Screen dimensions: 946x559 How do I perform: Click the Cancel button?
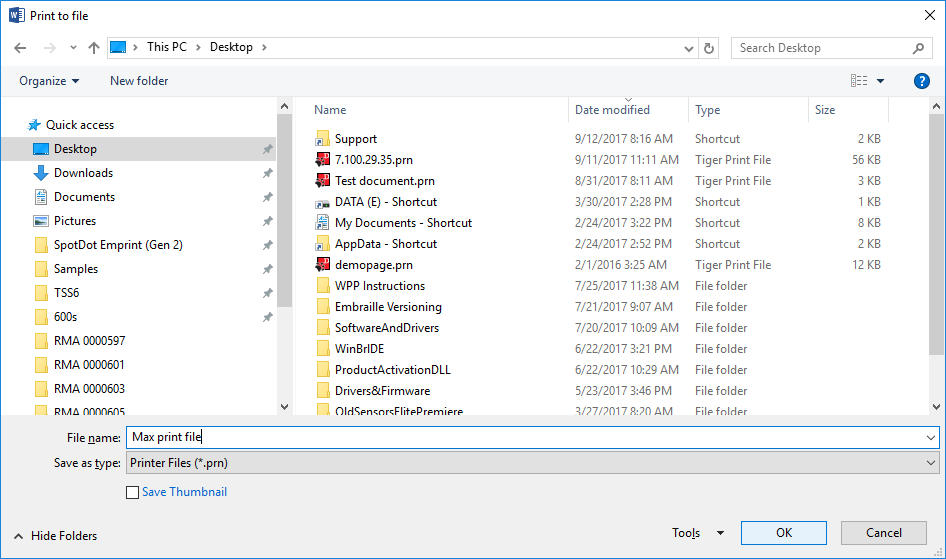coord(883,533)
